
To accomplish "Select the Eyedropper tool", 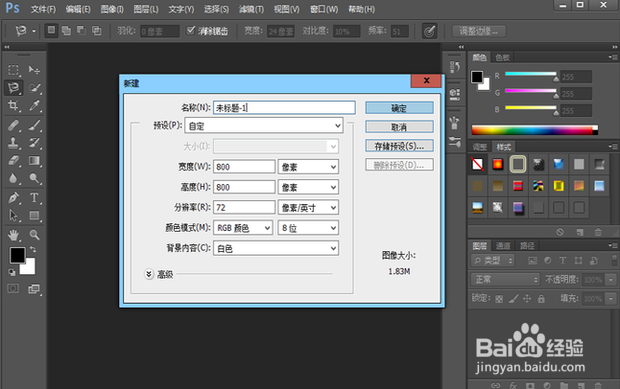I will pos(34,105).
